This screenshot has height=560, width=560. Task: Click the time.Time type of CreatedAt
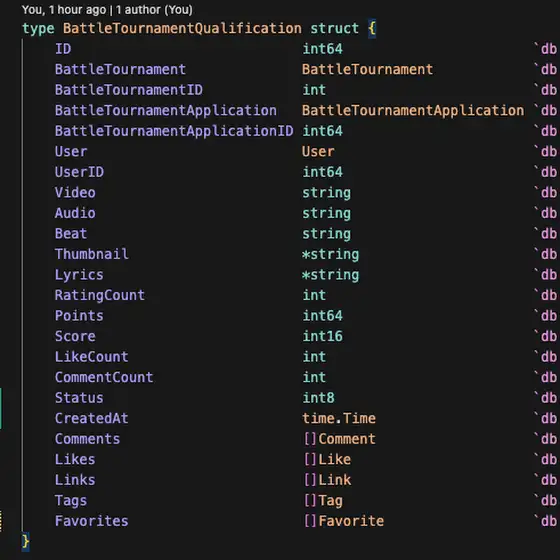point(339,418)
